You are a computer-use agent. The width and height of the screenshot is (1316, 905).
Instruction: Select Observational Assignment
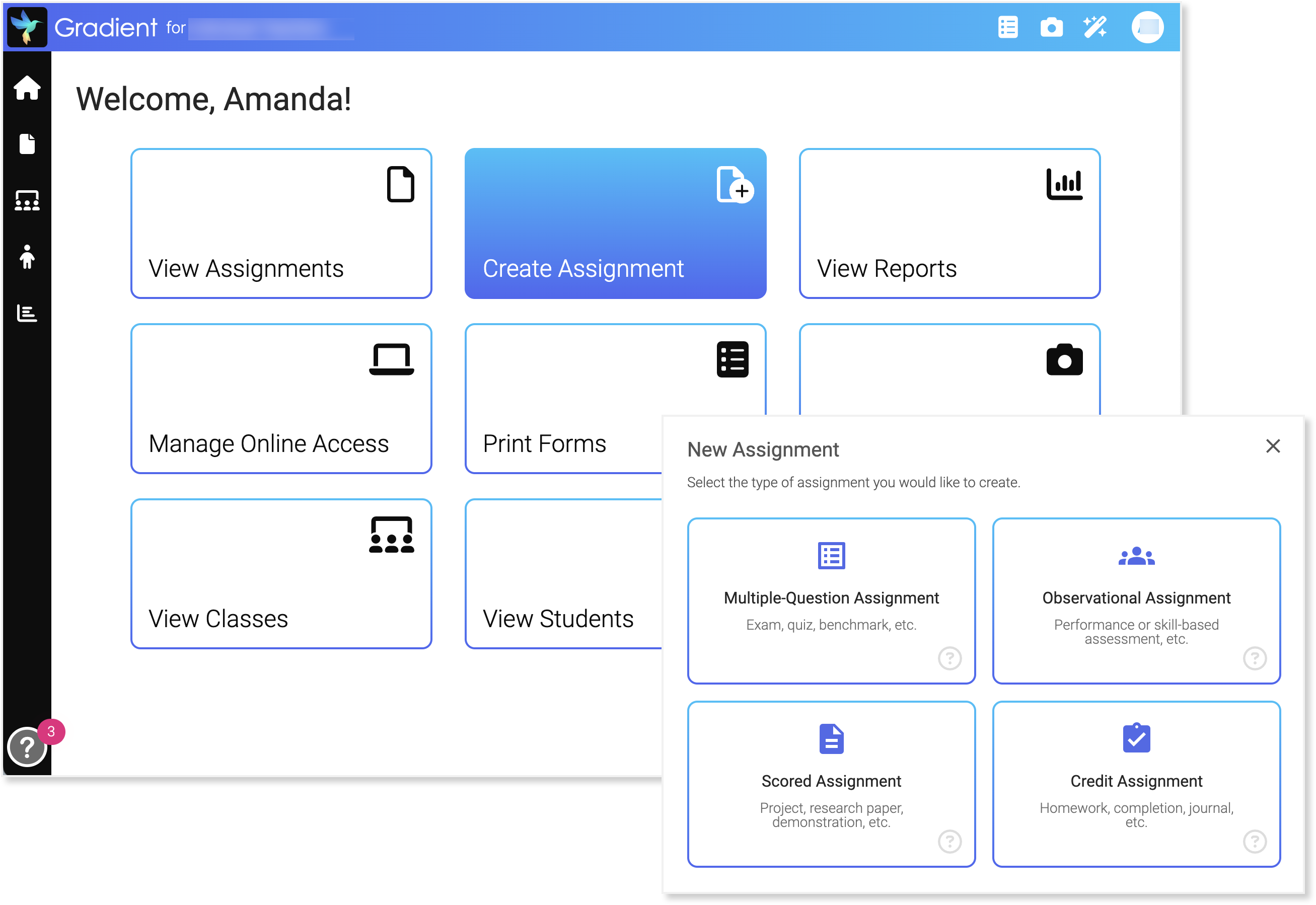tap(1136, 600)
